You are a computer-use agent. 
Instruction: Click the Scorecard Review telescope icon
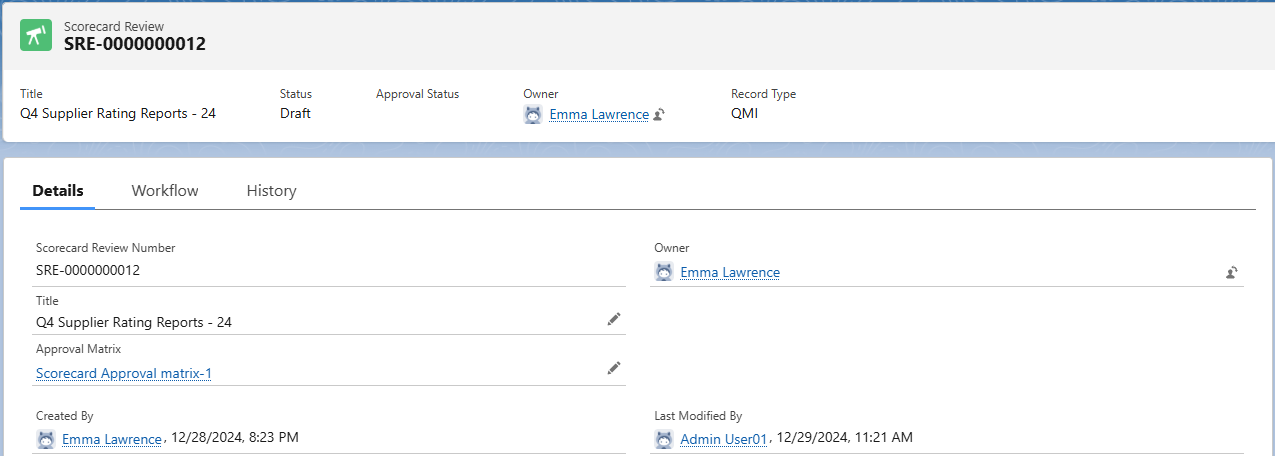(36, 35)
